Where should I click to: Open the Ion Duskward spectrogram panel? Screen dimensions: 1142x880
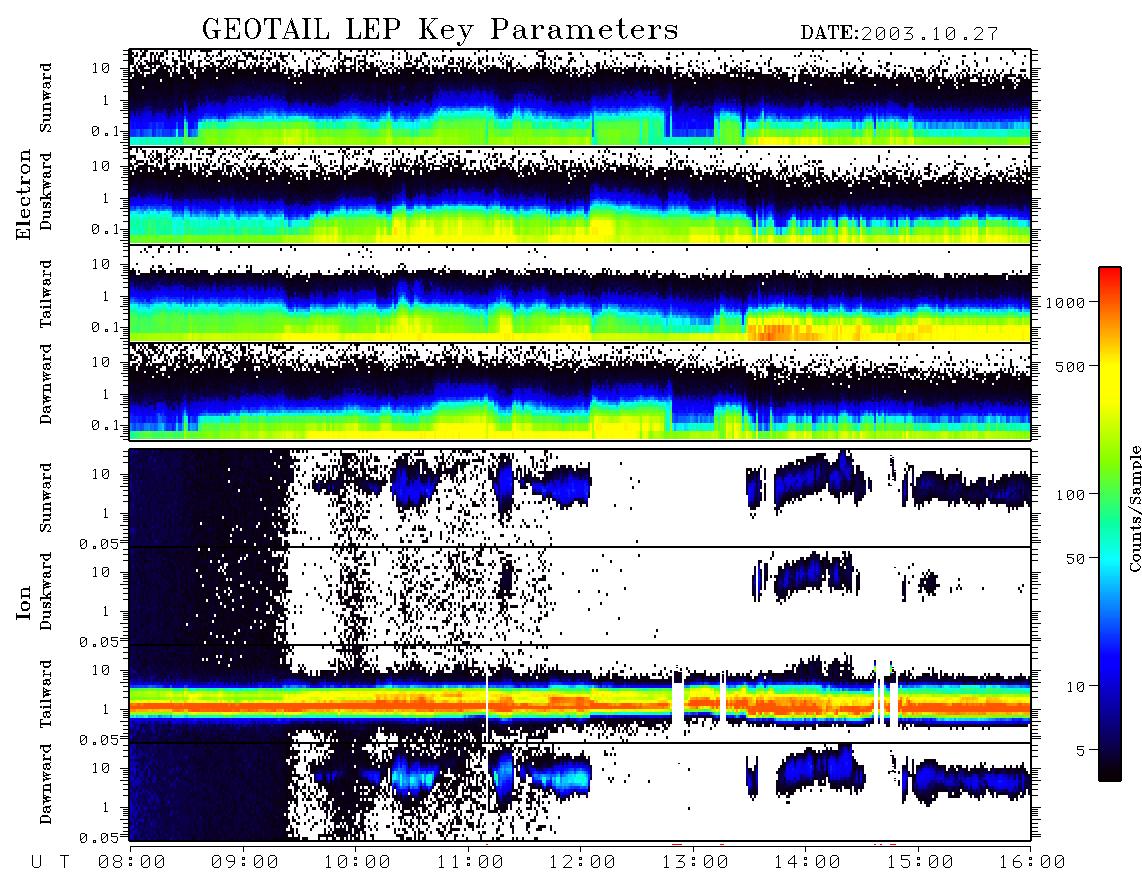pos(580,596)
